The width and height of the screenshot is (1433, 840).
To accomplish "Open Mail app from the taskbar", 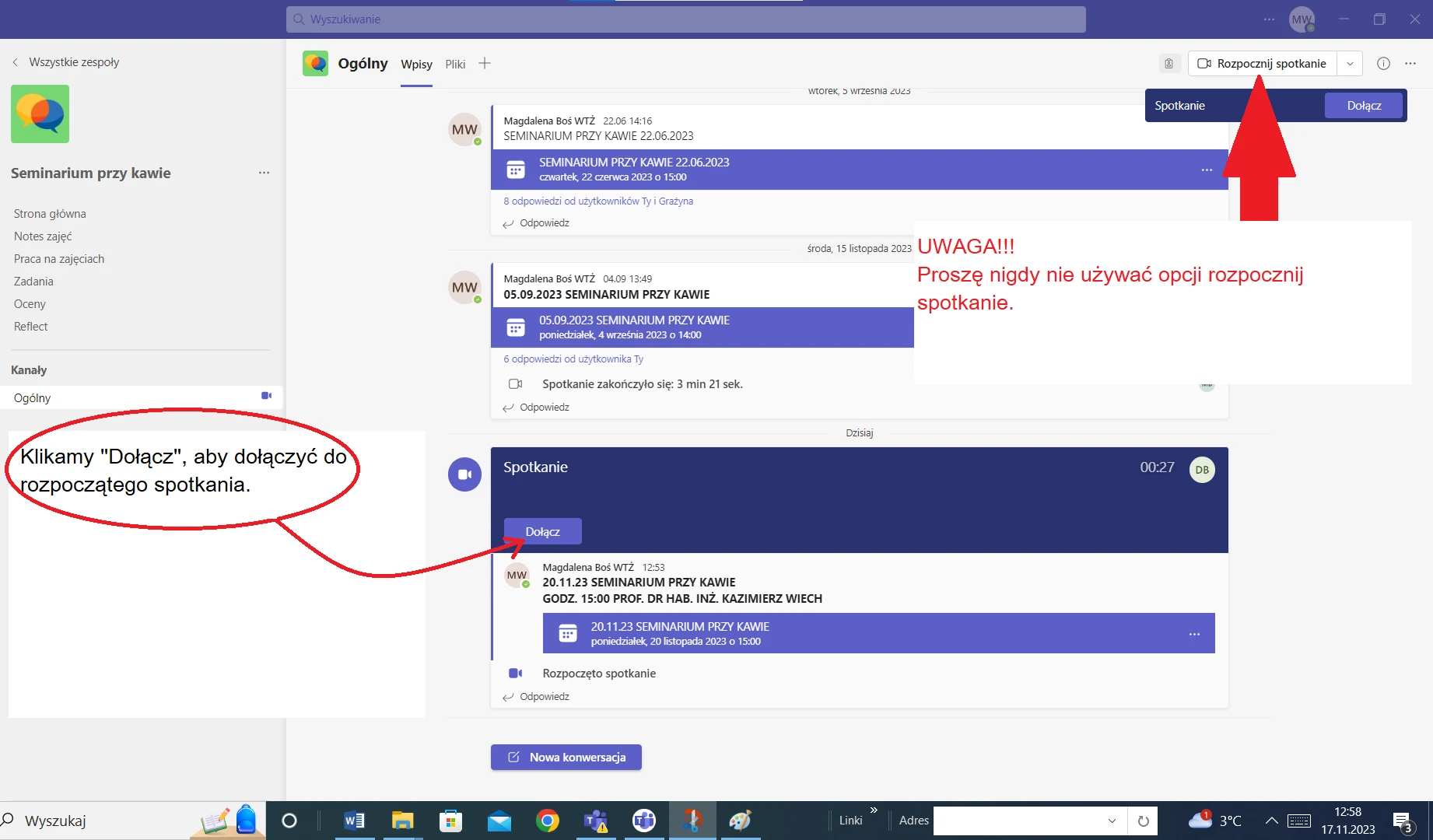I will (x=499, y=821).
